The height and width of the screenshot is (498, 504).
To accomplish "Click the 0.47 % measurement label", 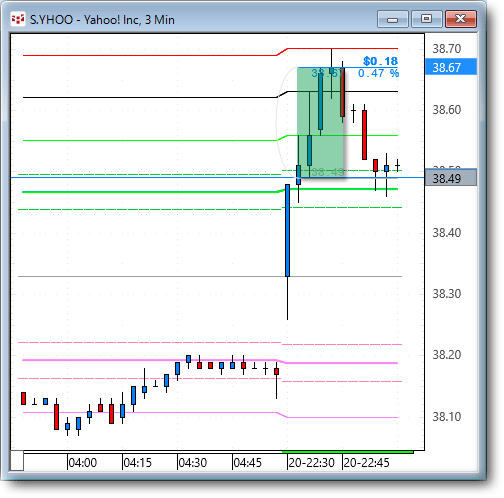I will (x=378, y=73).
